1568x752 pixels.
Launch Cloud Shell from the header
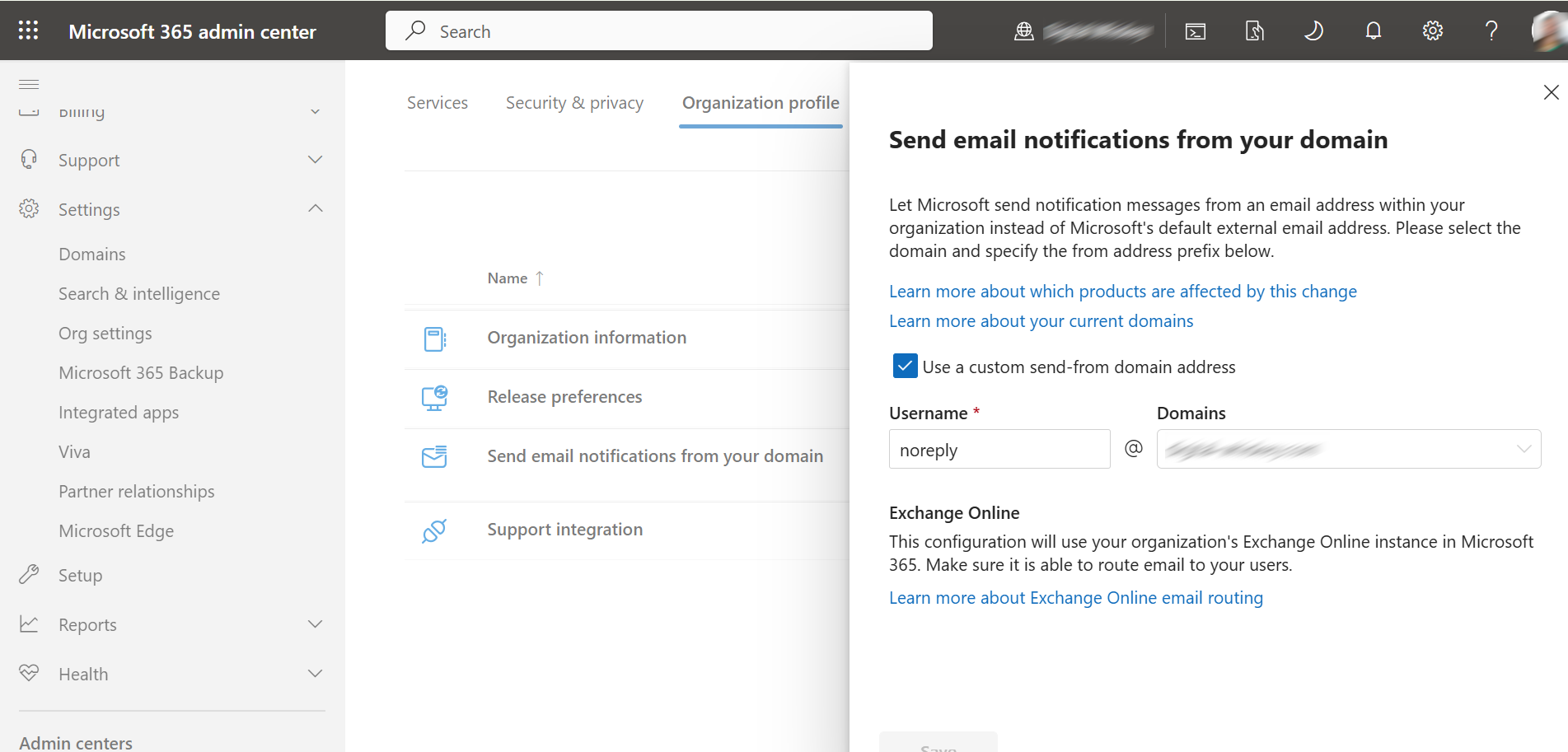pyautogui.click(x=1196, y=31)
